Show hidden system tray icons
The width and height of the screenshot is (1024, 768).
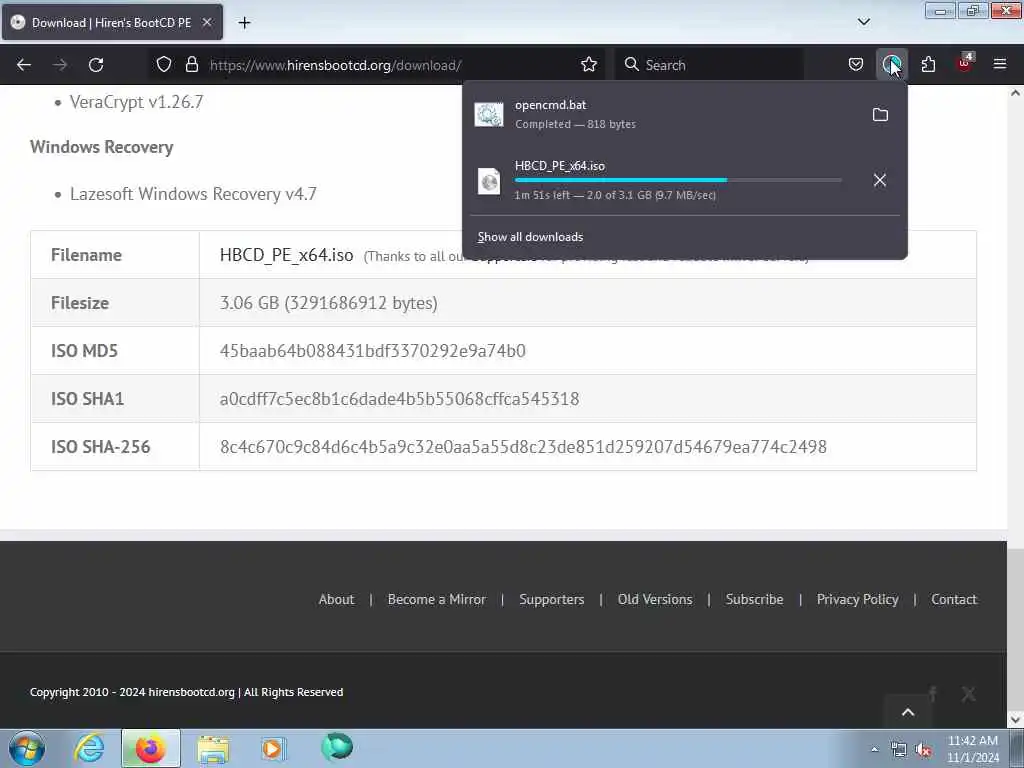click(874, 750)
